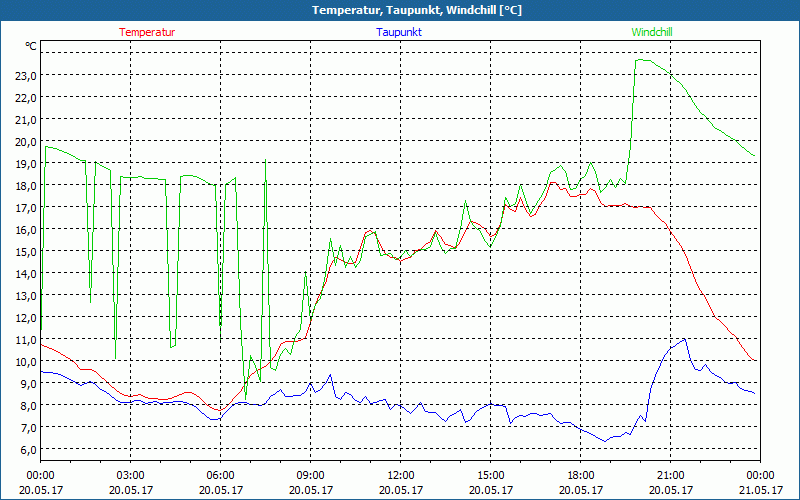Click the 15:00 time axis label

(490, 476)
